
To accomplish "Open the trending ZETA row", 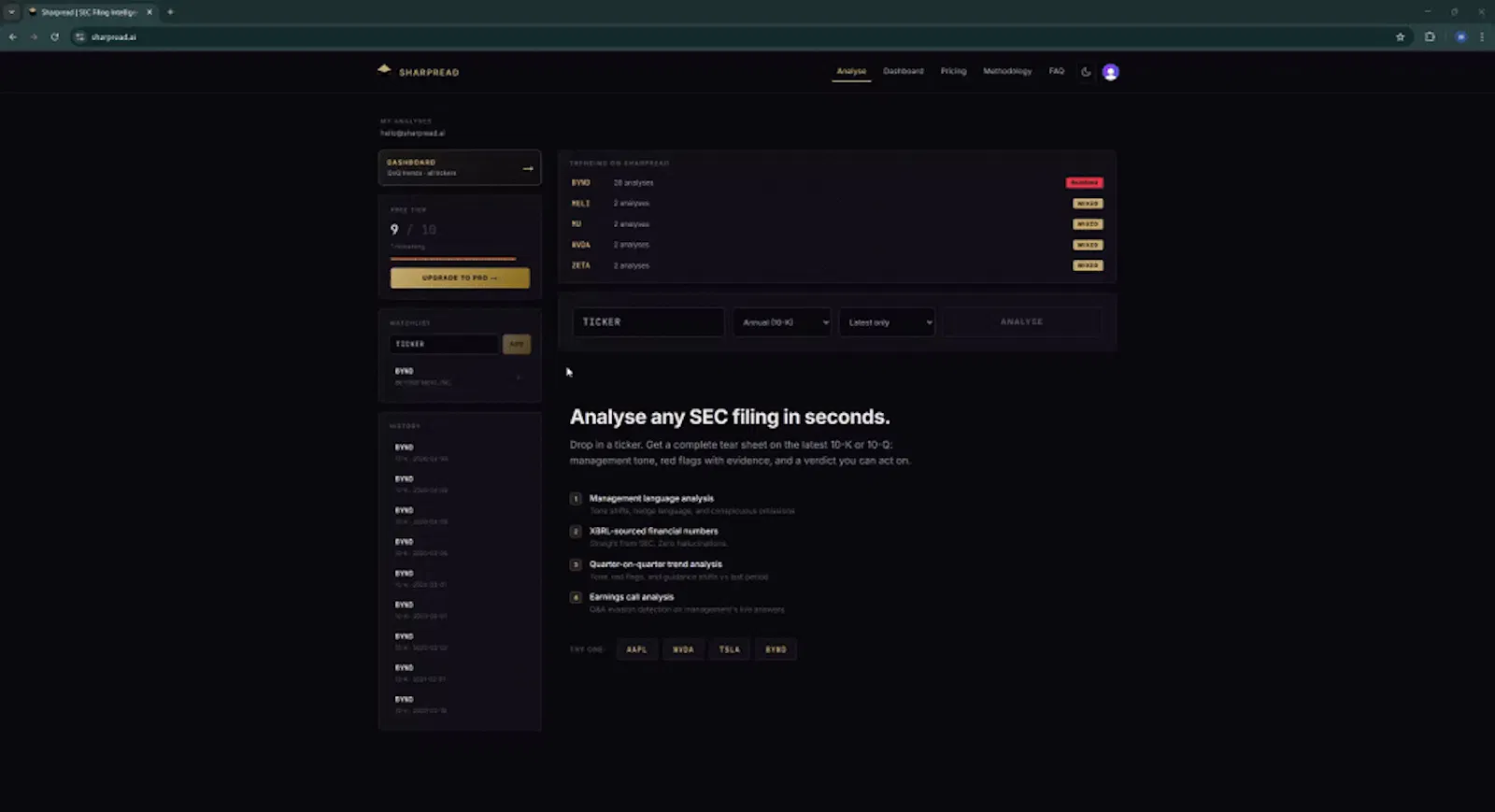I will (836, 265).
